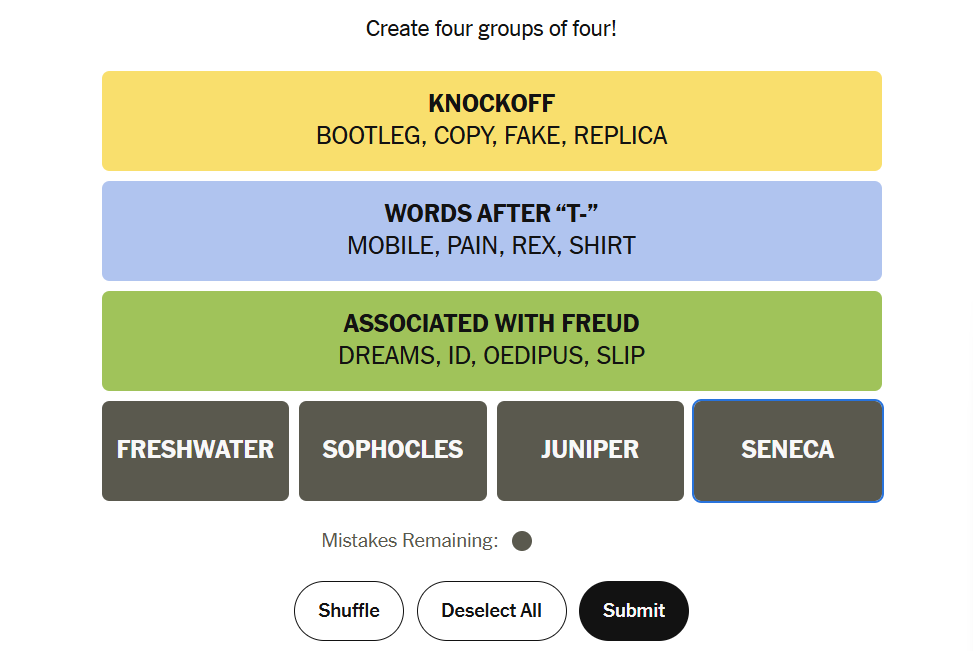Submit the current guess
This screenshot has height=651, width=973.
634,611
